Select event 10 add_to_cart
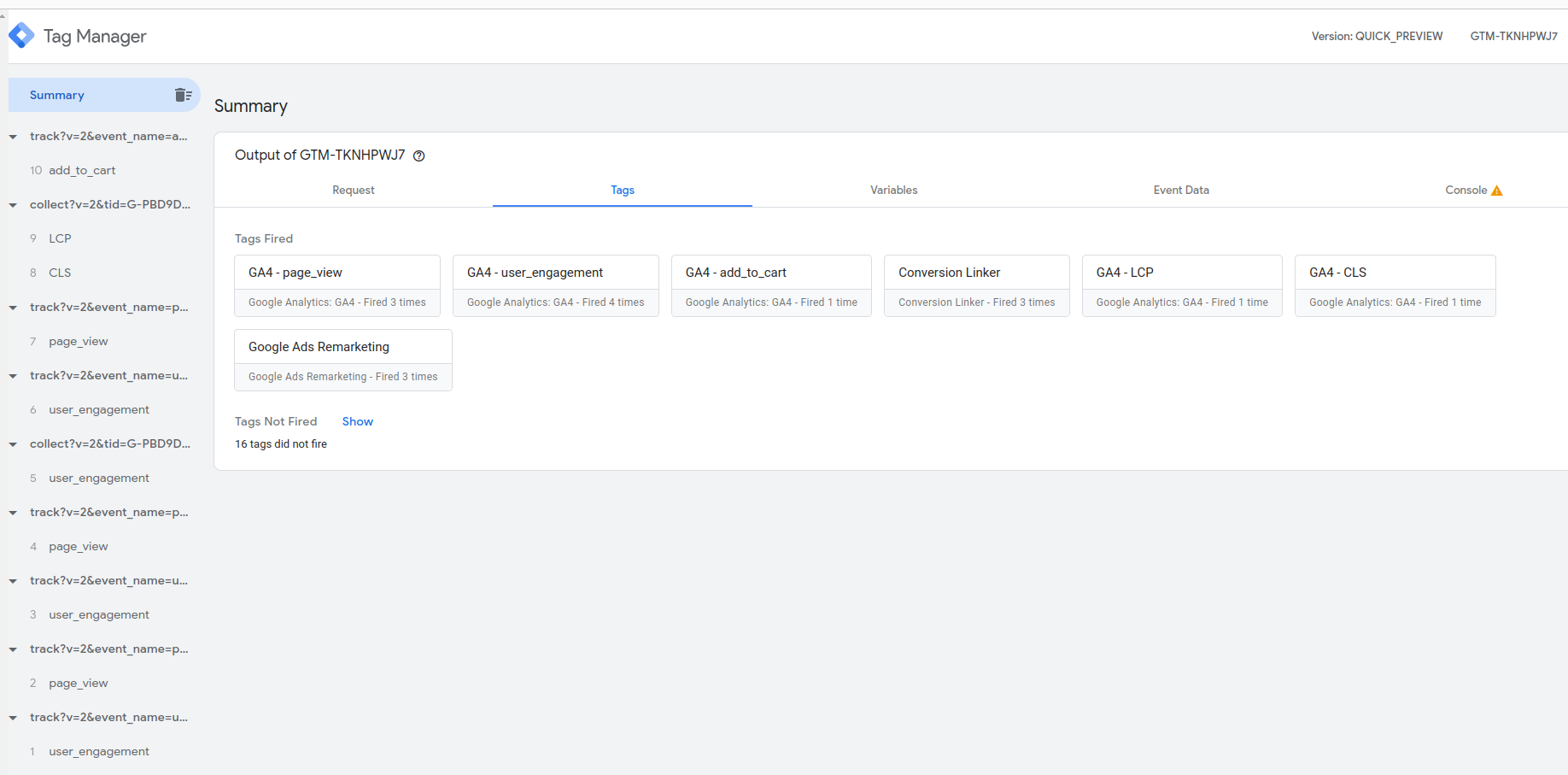 82,170
